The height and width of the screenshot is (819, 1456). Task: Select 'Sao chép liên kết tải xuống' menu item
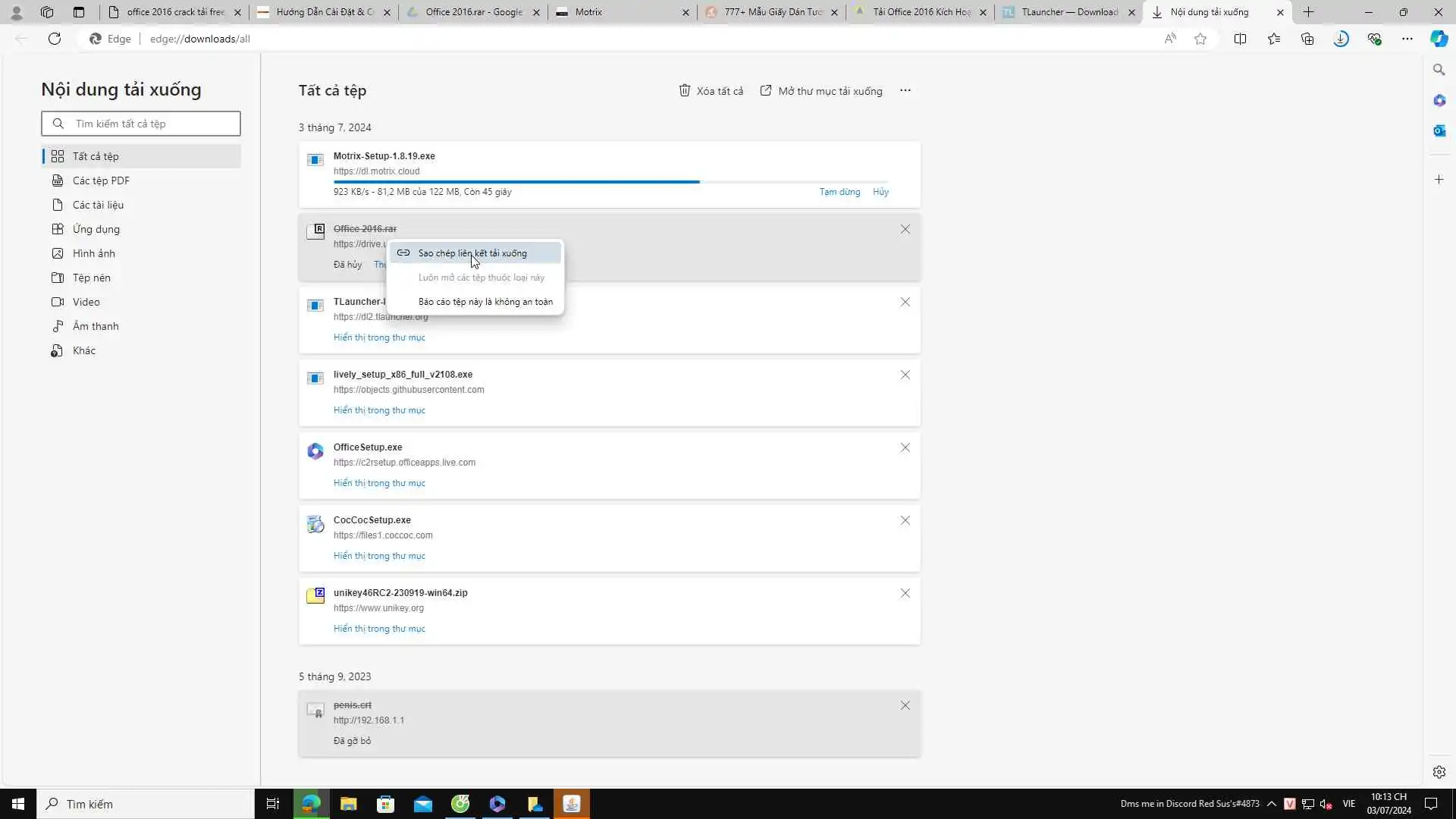click(x=472, y=253)
